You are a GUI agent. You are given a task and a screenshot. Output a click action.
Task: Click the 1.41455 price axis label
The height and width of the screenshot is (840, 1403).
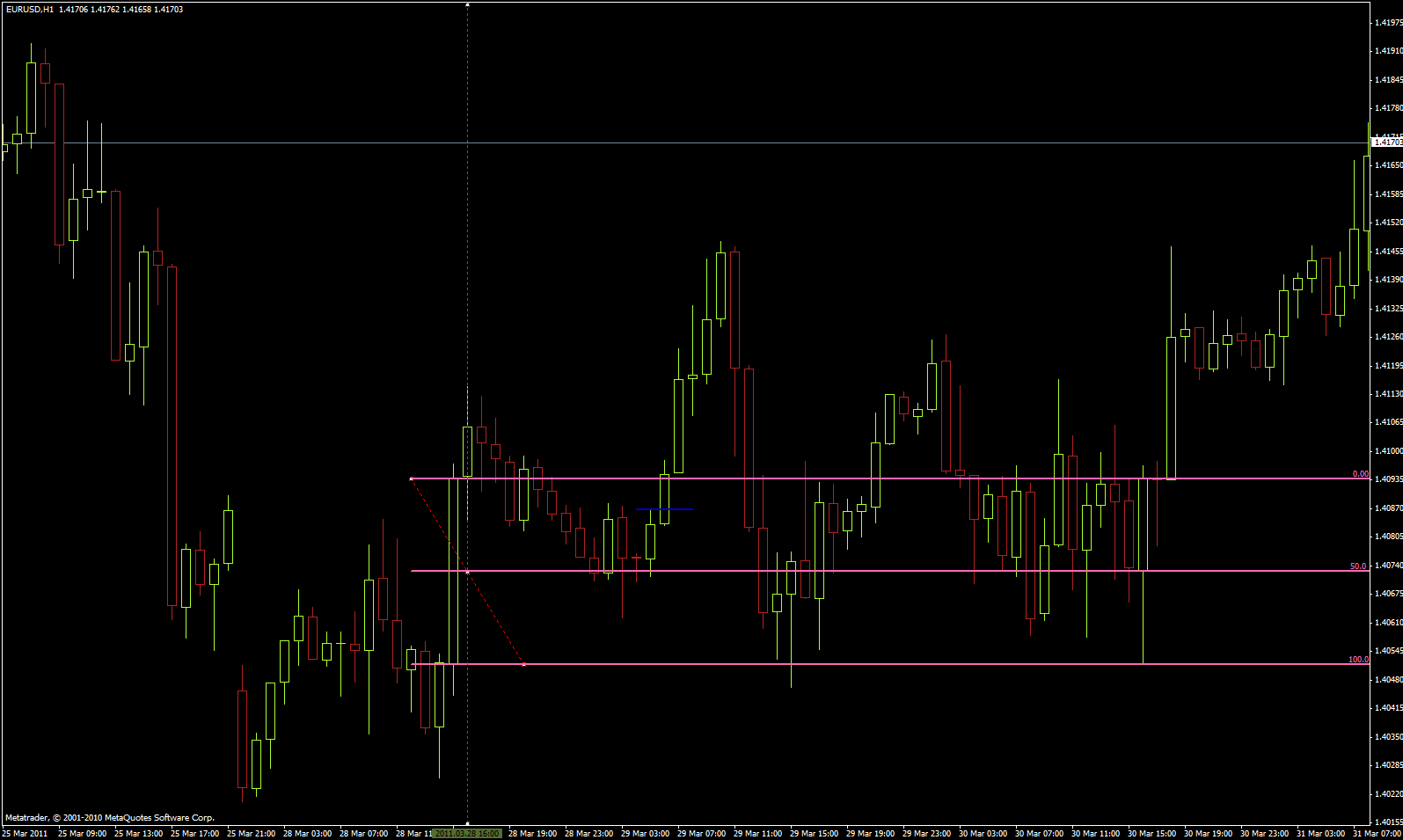coord(1388,252)
